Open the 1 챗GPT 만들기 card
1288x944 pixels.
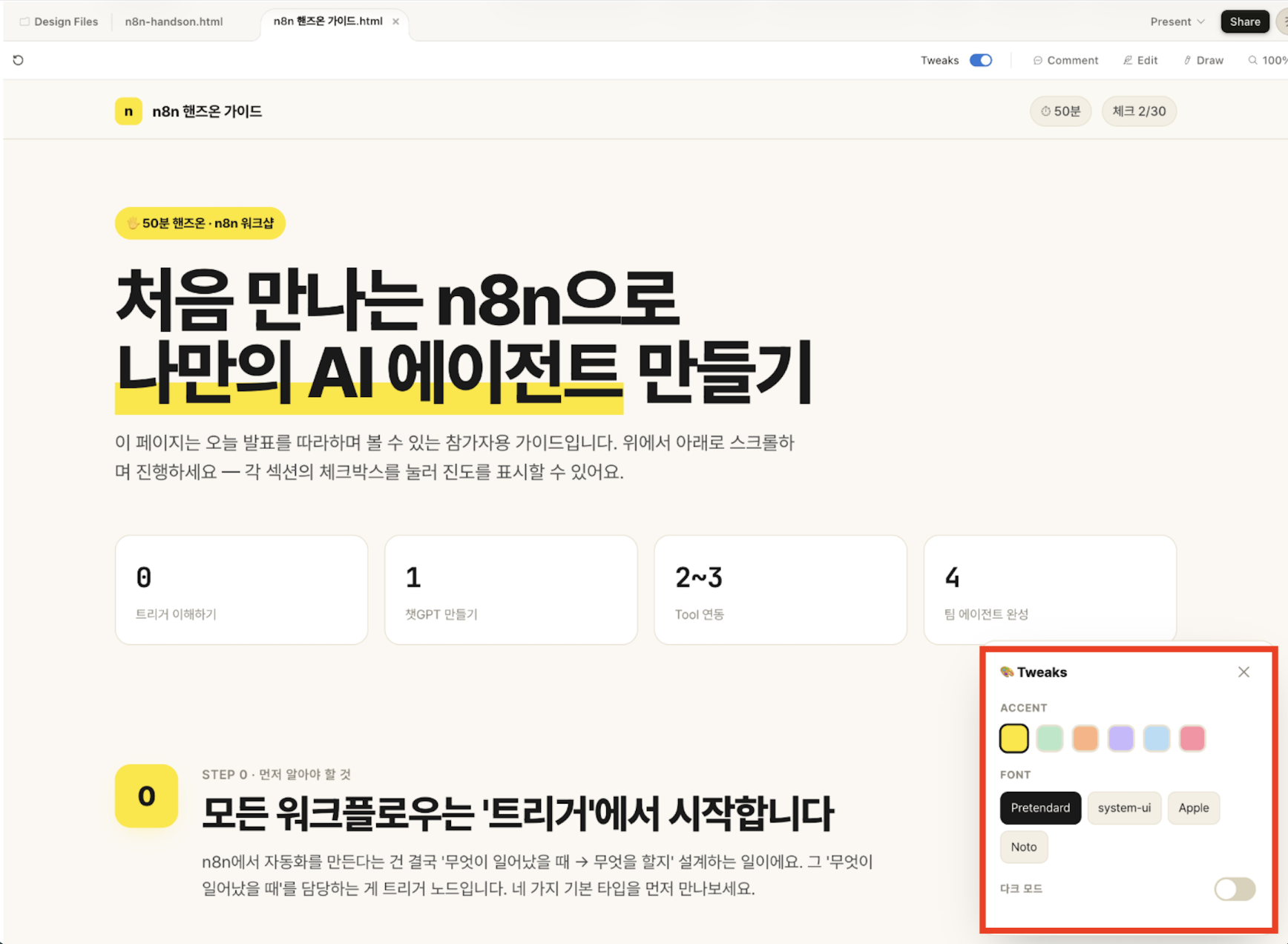coord(511,590)
